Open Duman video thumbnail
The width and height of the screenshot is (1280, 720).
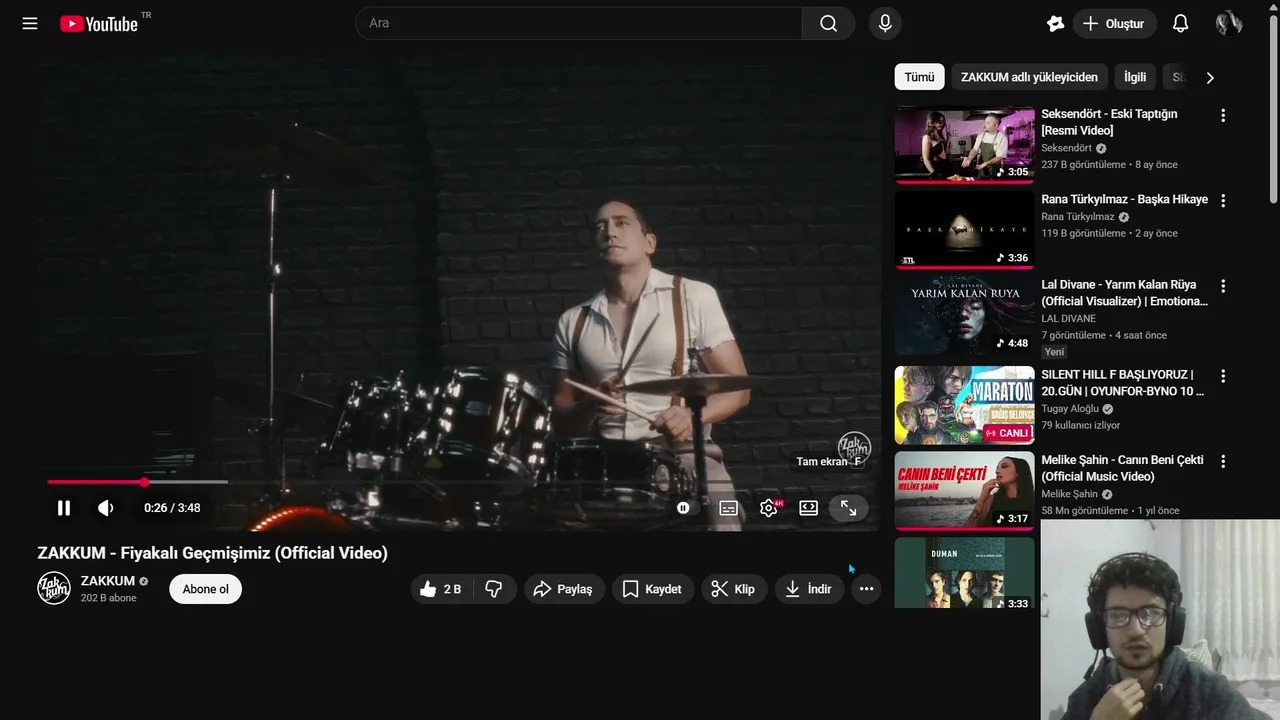click(x=964, y=573)
